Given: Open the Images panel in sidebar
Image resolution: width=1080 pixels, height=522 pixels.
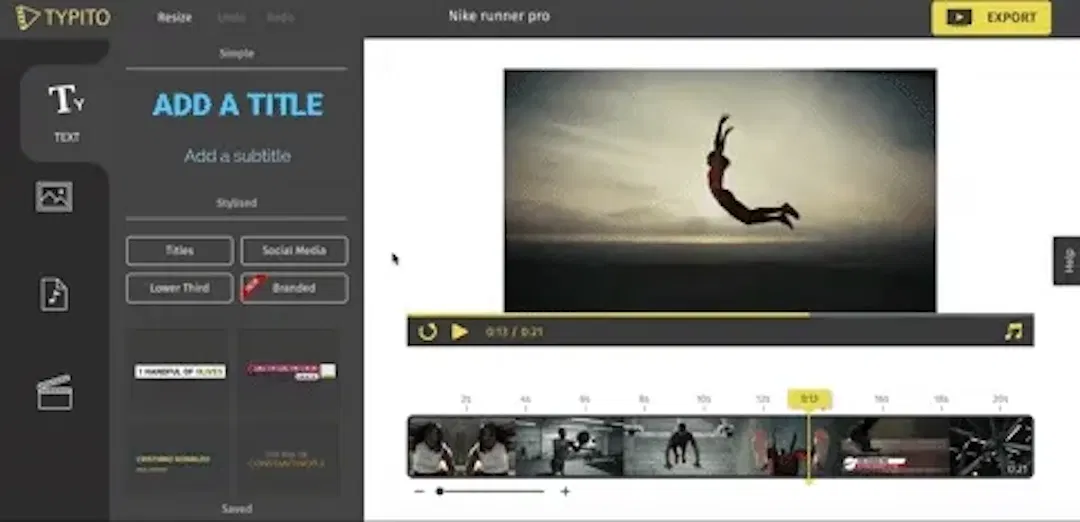Looking at the screenshot, I should coord(54,196).
